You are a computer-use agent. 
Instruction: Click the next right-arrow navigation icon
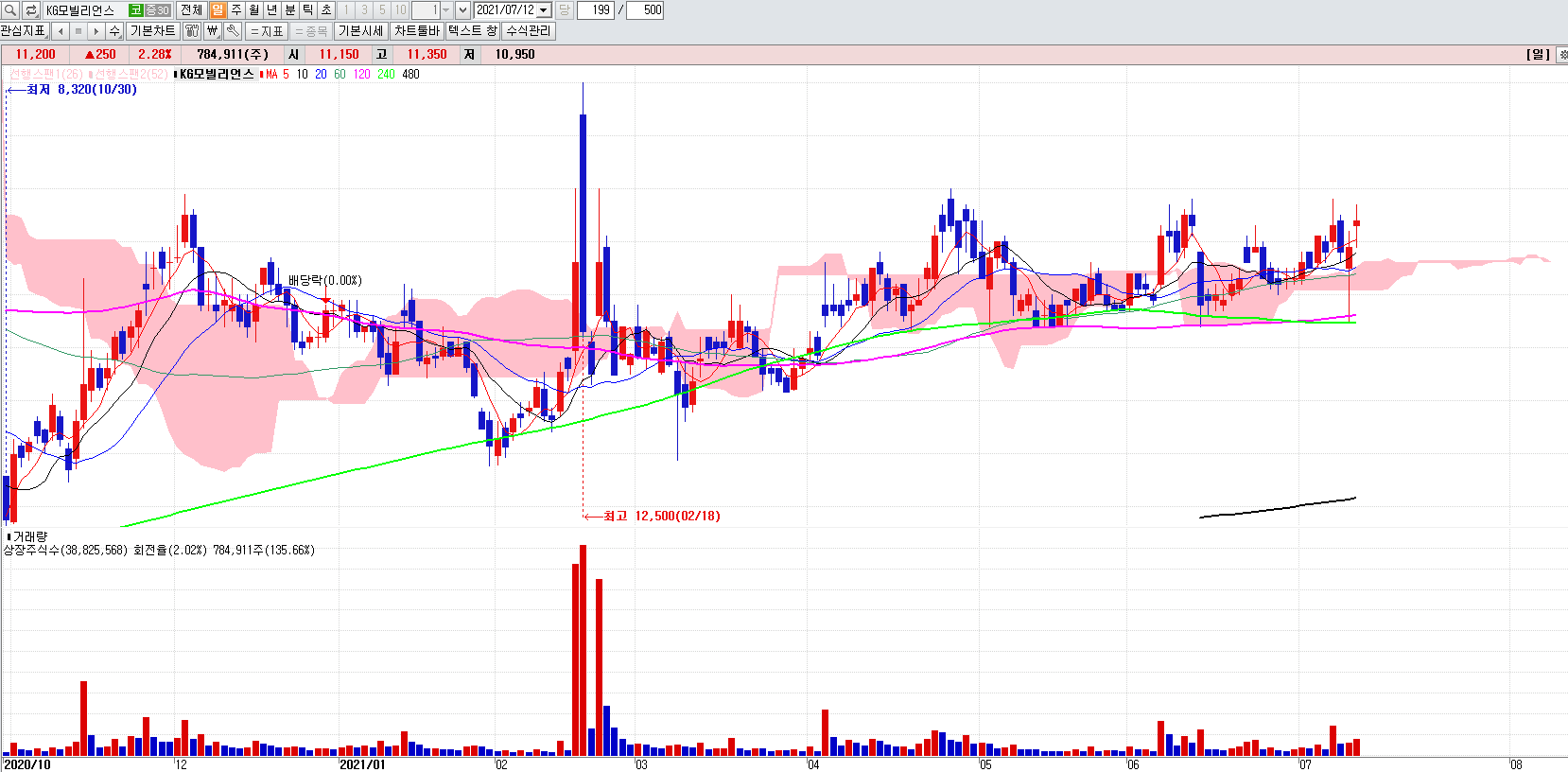96,31
